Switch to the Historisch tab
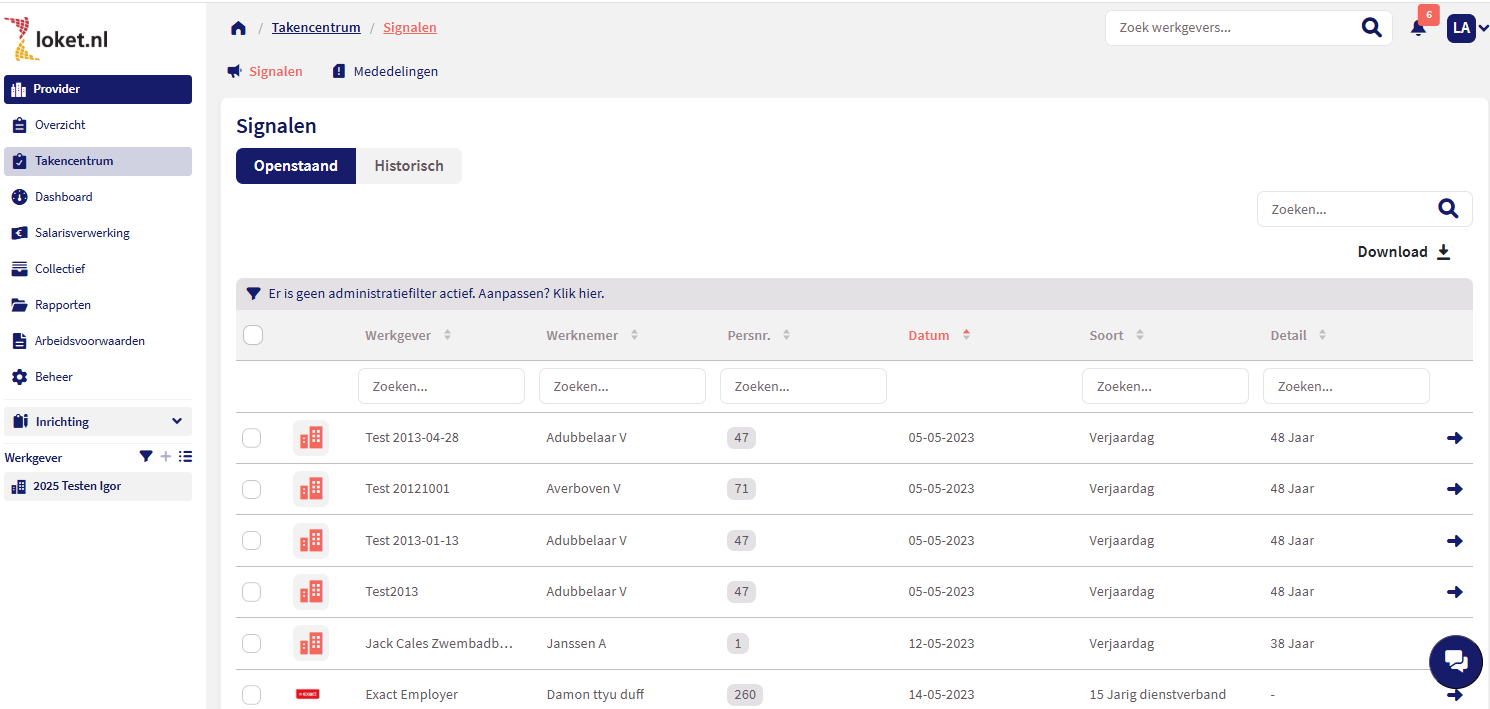 click(x=408, y=166)
